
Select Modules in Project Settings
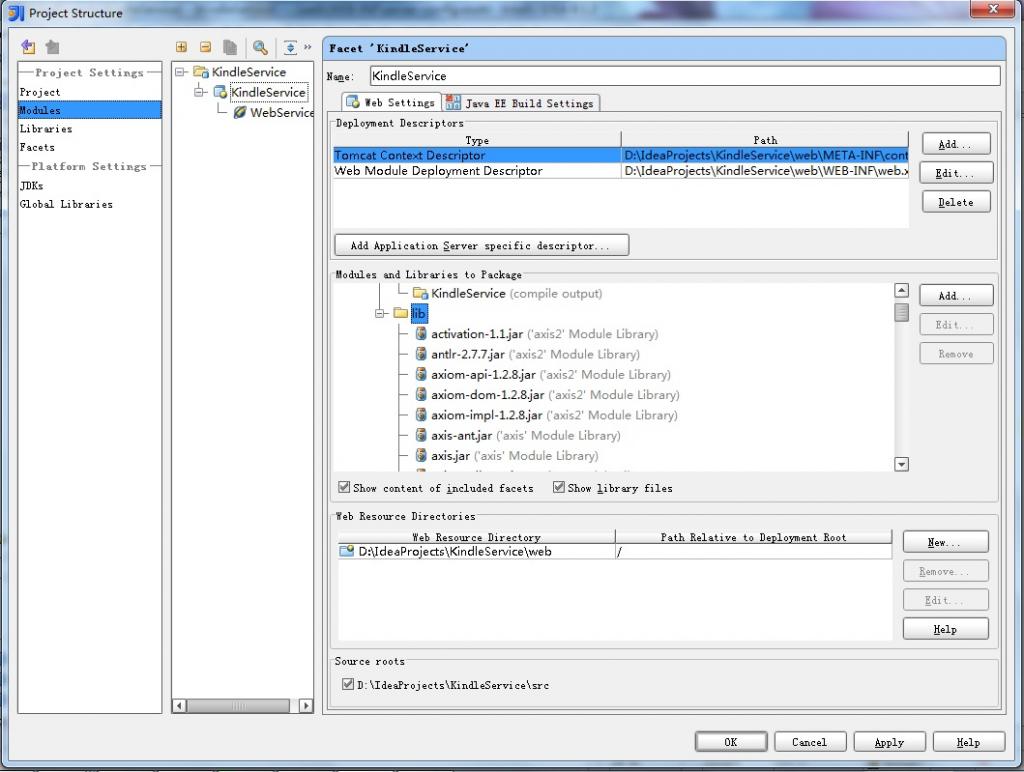point(89,110)
